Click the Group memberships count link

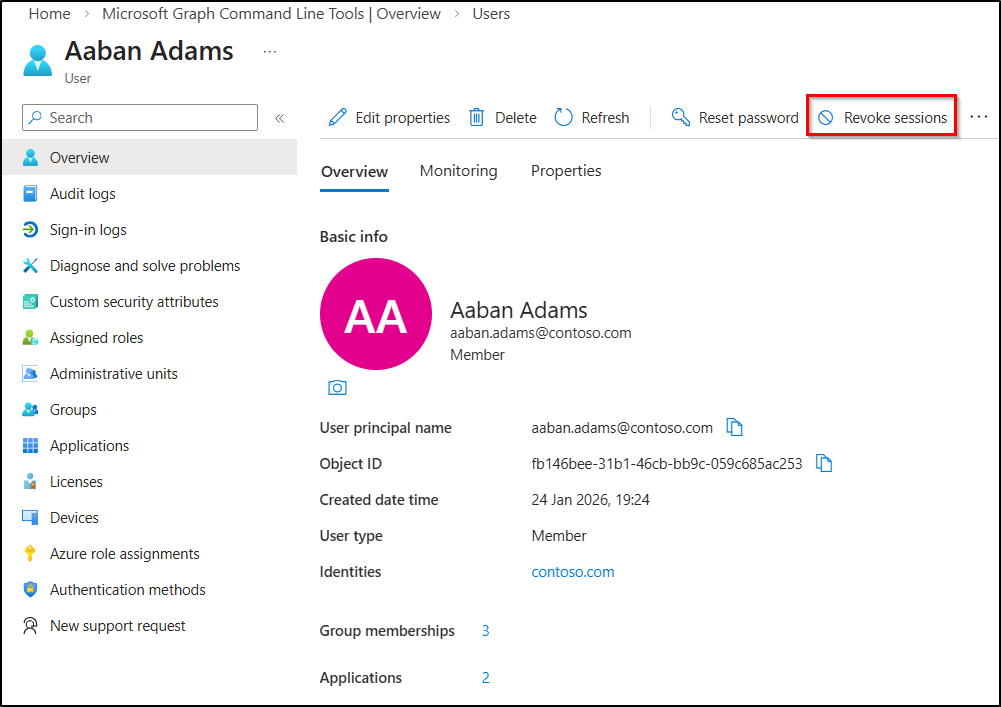(486, 631)
